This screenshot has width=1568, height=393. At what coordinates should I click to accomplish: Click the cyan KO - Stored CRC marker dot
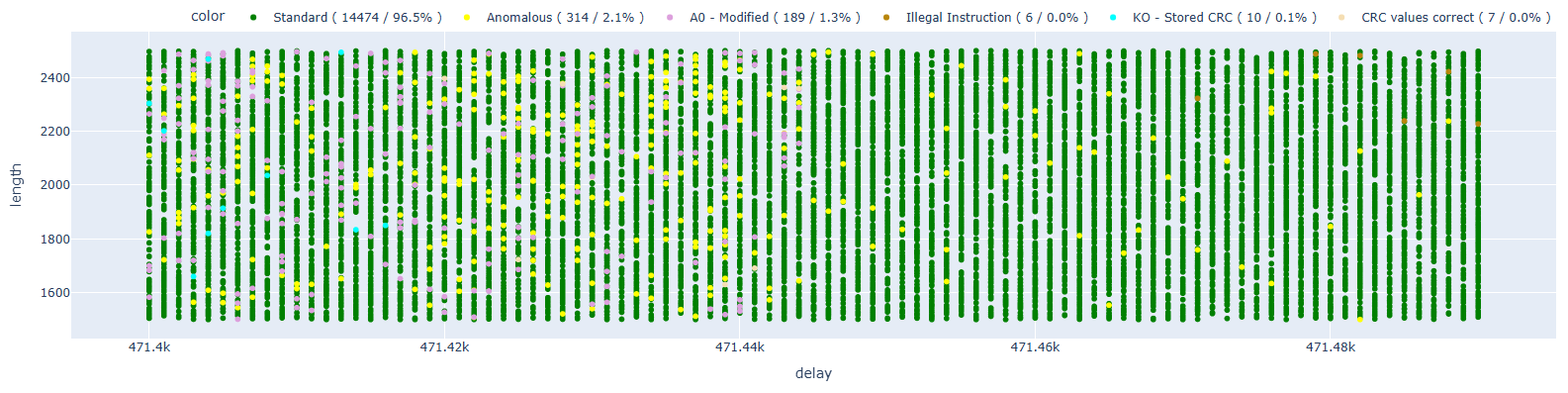[x=1113, y=18]
